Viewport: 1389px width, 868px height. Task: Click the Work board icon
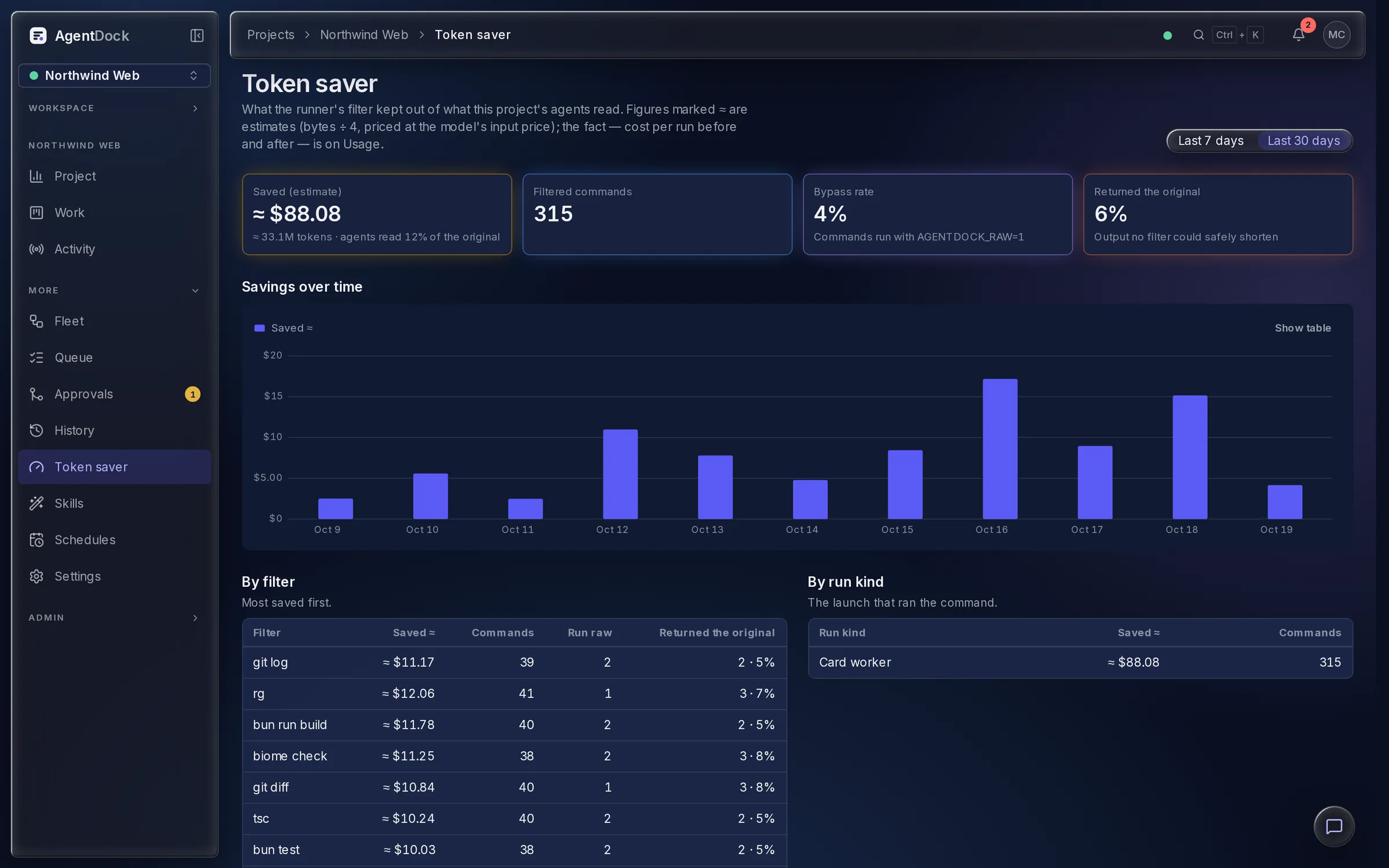[x=36, y=212]
